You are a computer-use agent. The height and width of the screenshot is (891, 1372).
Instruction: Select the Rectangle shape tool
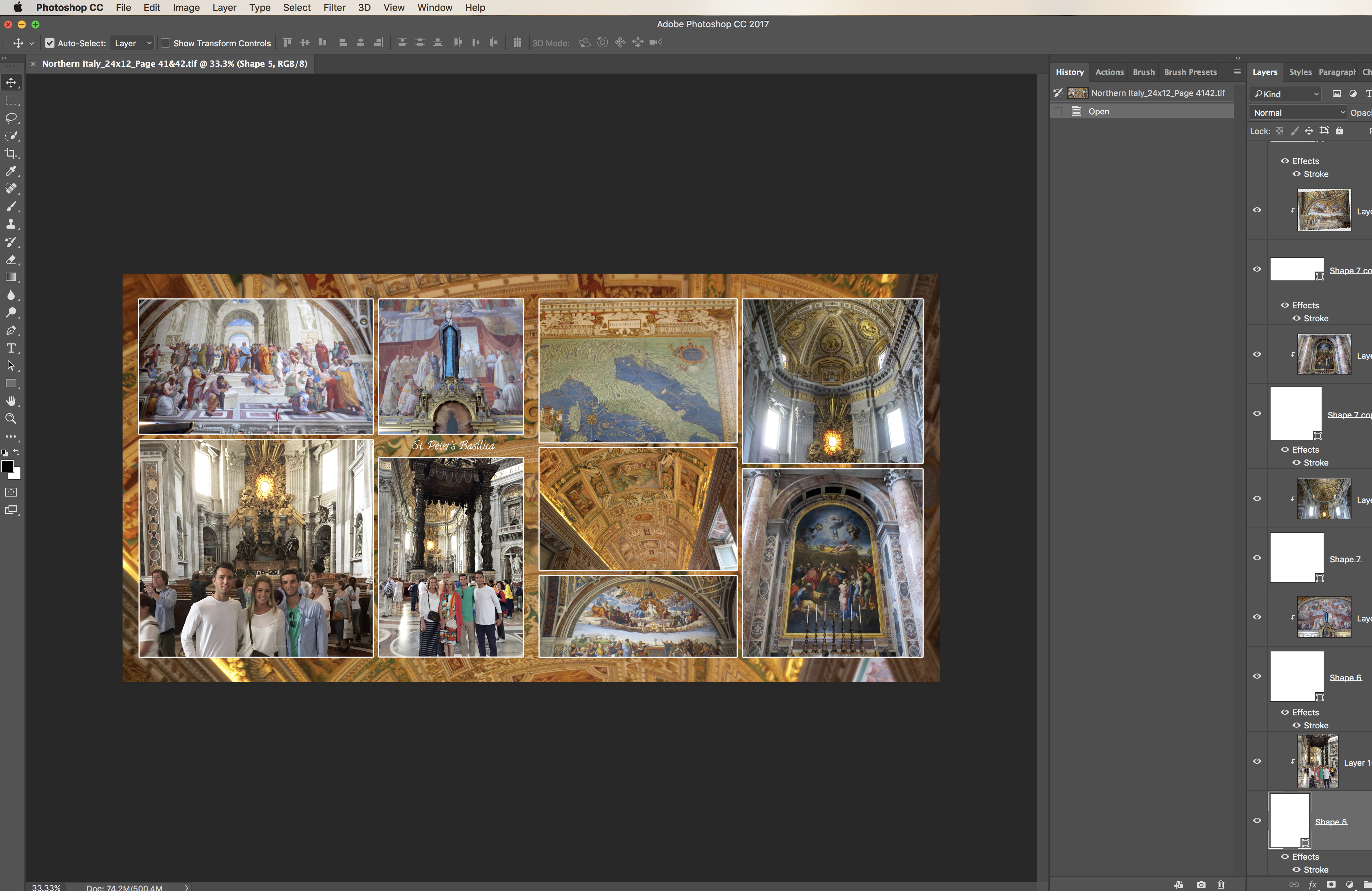pyautogui.click(x=11, y=383)
